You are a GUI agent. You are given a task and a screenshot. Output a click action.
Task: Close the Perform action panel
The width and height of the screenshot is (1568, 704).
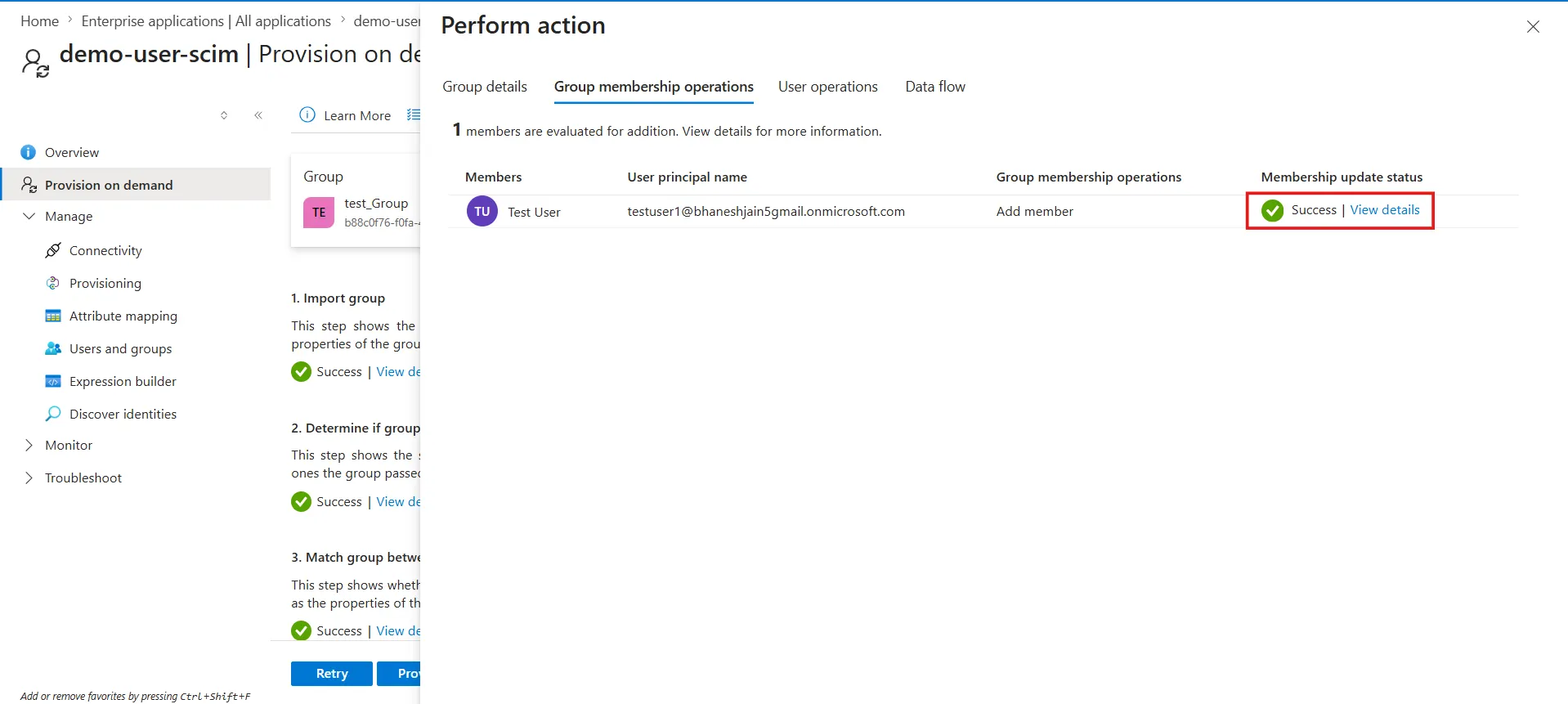click(x=1533, y=27)
